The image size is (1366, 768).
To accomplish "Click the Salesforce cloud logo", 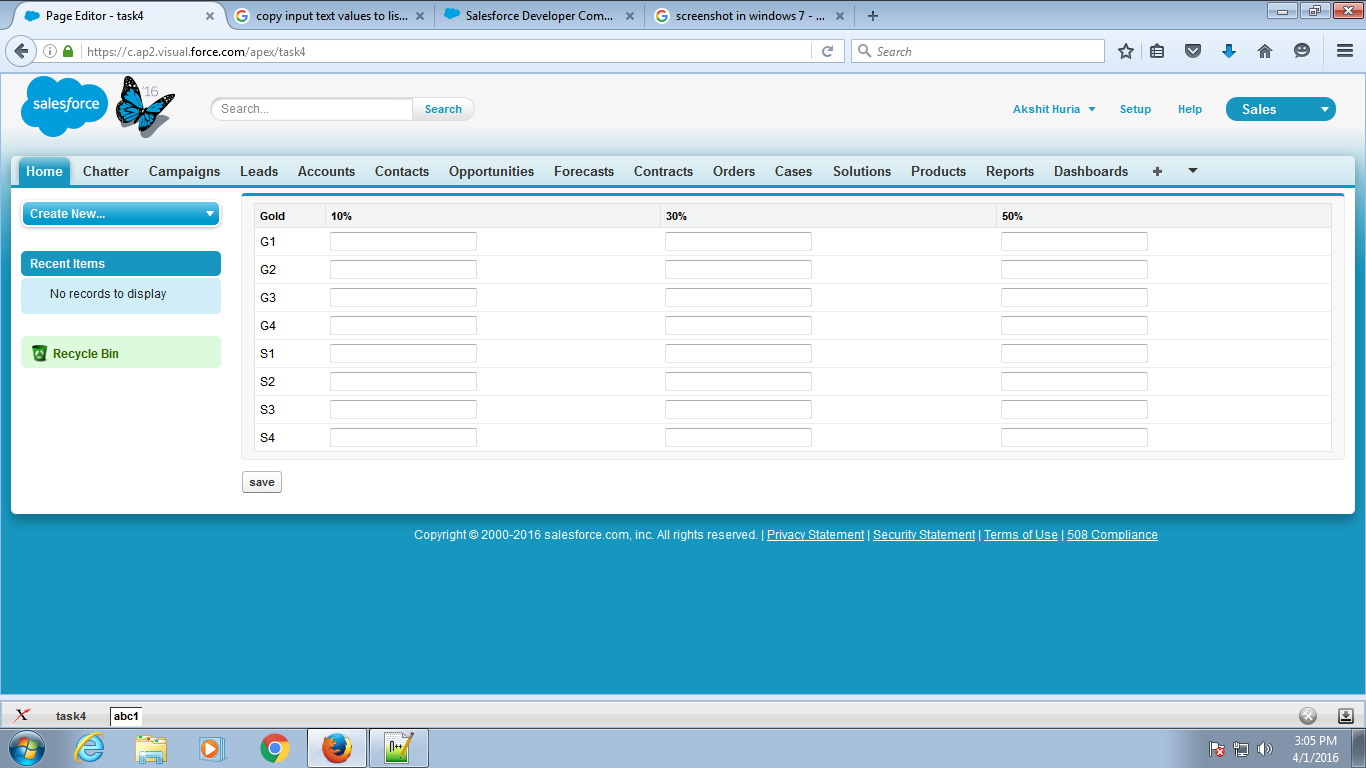I will click(65, 105).
